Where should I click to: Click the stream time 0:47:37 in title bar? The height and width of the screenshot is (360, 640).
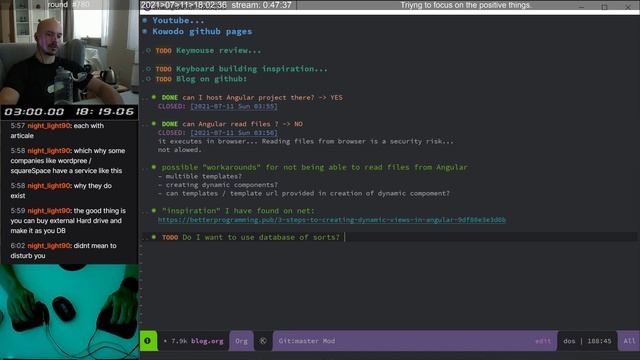click(261, 5)
